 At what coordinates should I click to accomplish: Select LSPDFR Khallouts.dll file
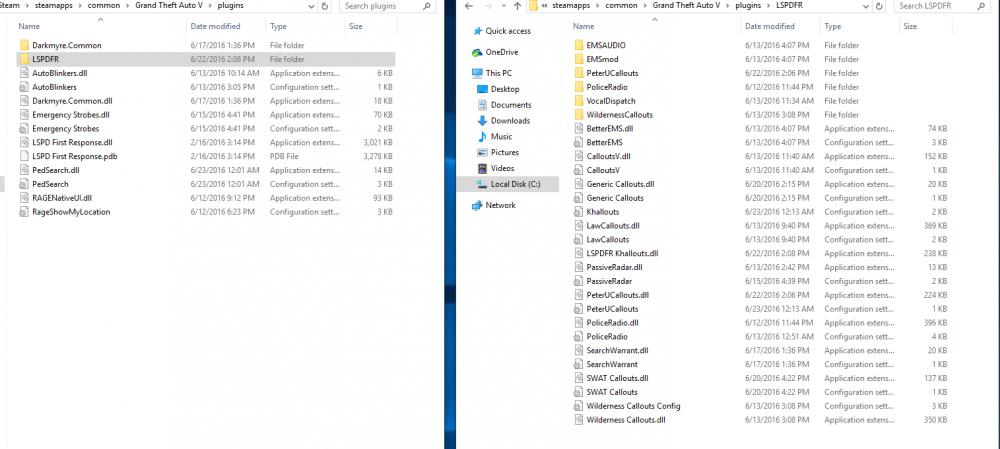622,253
